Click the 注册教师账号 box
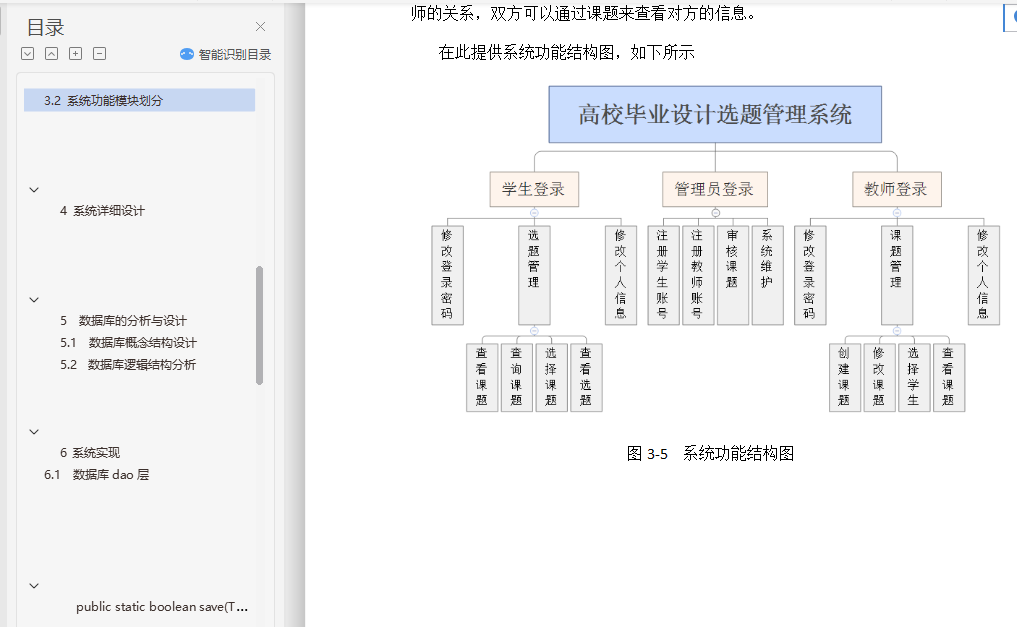Screen dimensions: 1017x627 [x=698, y=275]
